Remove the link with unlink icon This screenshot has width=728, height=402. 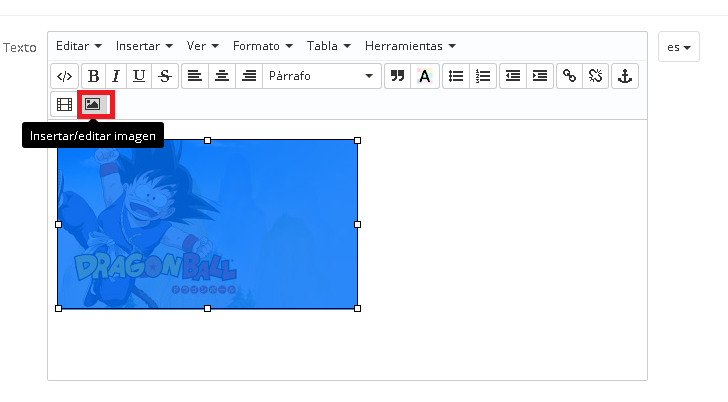[595, 76]
